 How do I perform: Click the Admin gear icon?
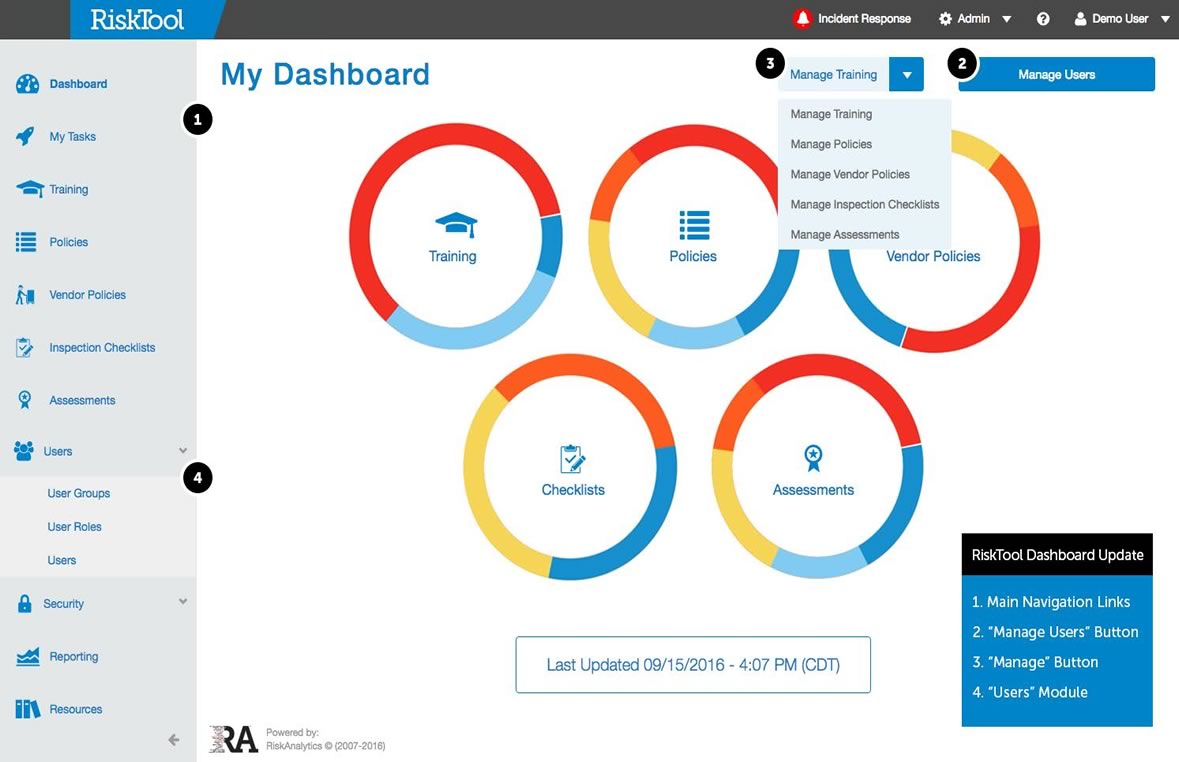pyautogui.click(x=945, y=19)
